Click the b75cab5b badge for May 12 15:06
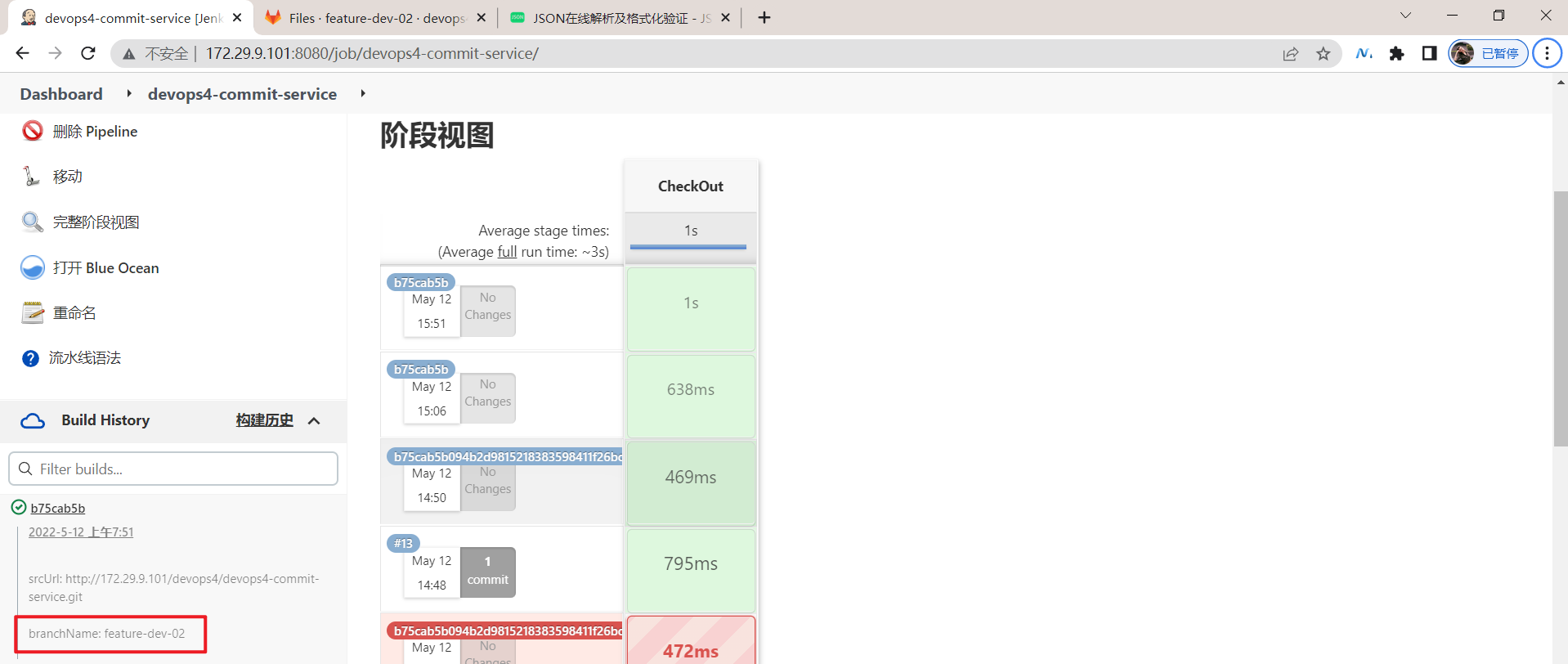The width and height of the screenshot is (1568, 664). [x=421, y=370]
